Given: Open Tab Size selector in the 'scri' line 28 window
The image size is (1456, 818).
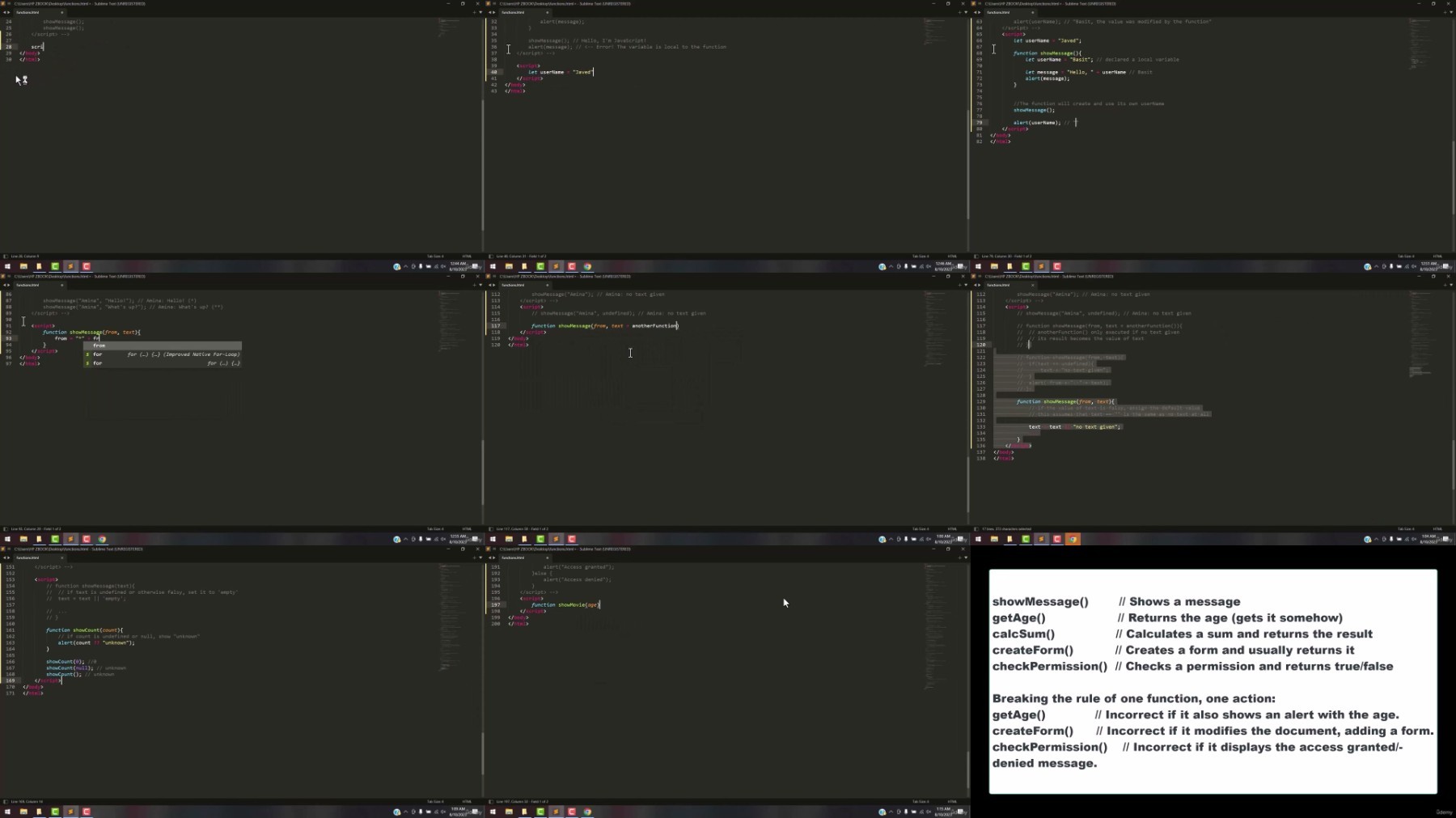Looking at the screenshot, I should (x=435, y=256).
